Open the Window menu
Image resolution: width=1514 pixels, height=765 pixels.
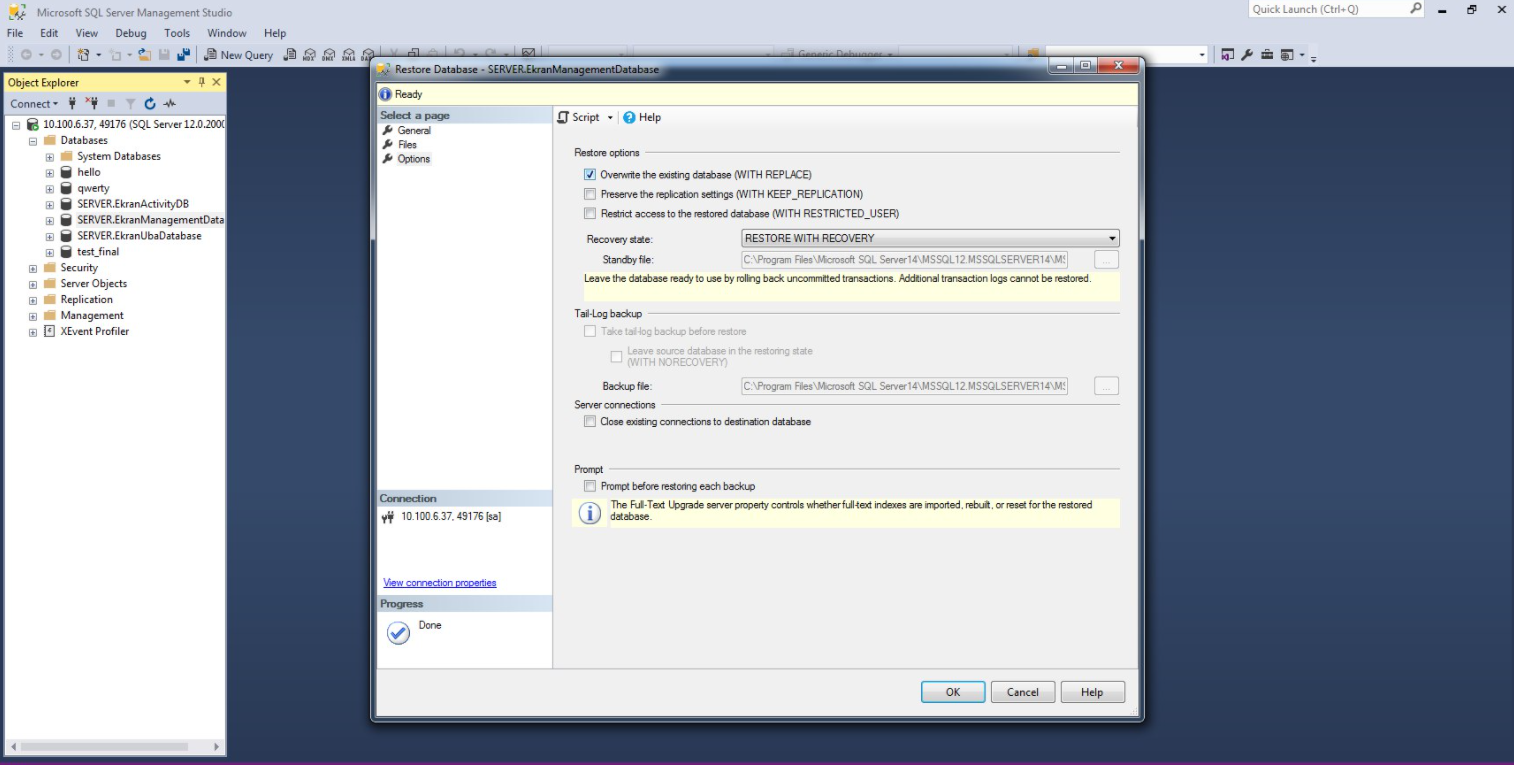click(x=227, y=33)
